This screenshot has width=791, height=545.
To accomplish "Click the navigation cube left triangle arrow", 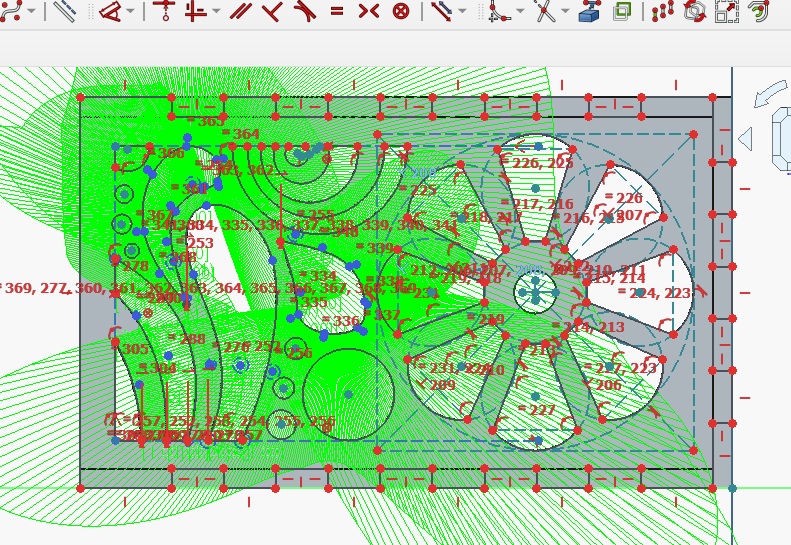I will (744, 138).
